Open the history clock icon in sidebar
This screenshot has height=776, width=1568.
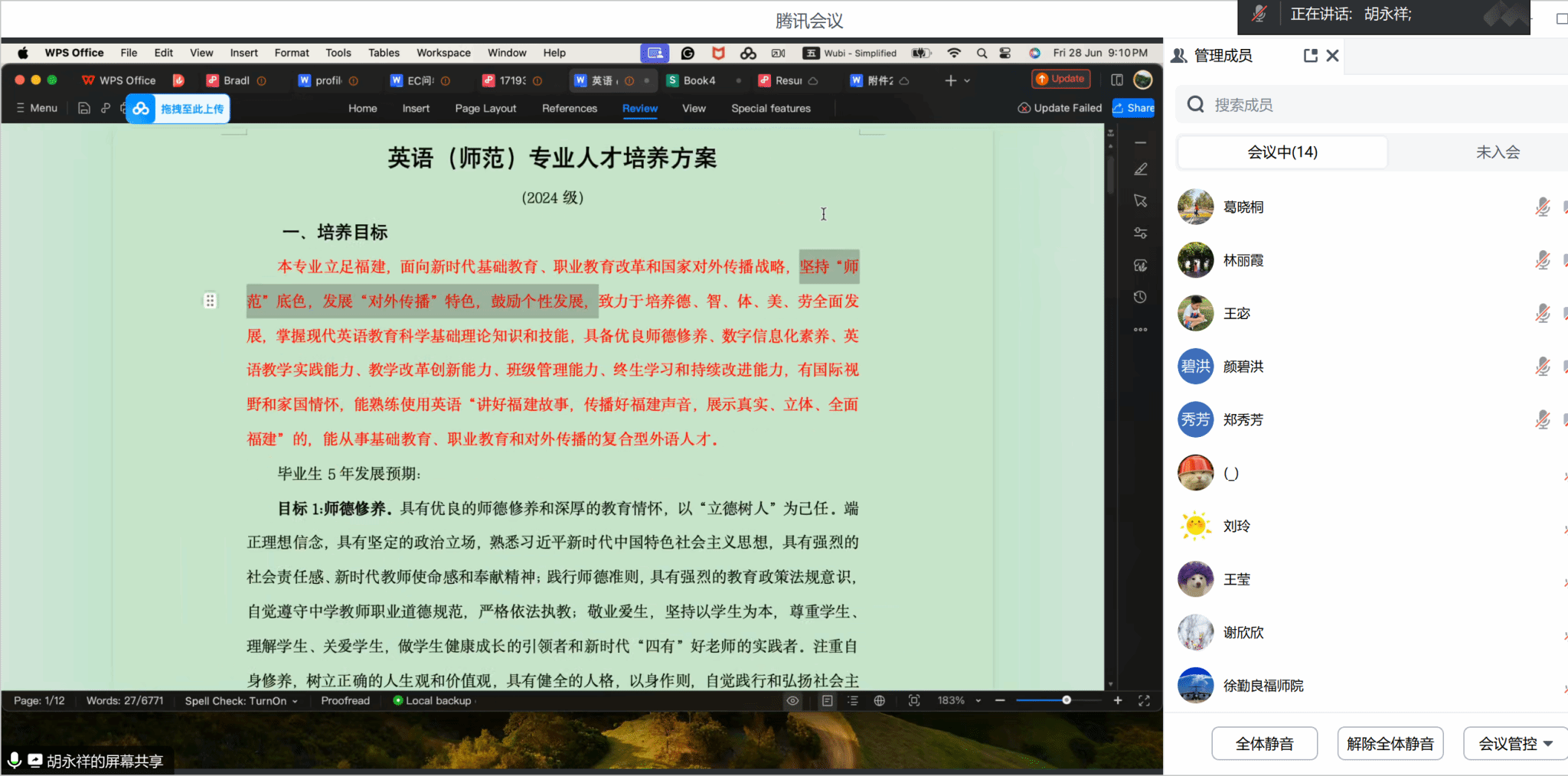pyautogui.click(x=1141, y=297)
